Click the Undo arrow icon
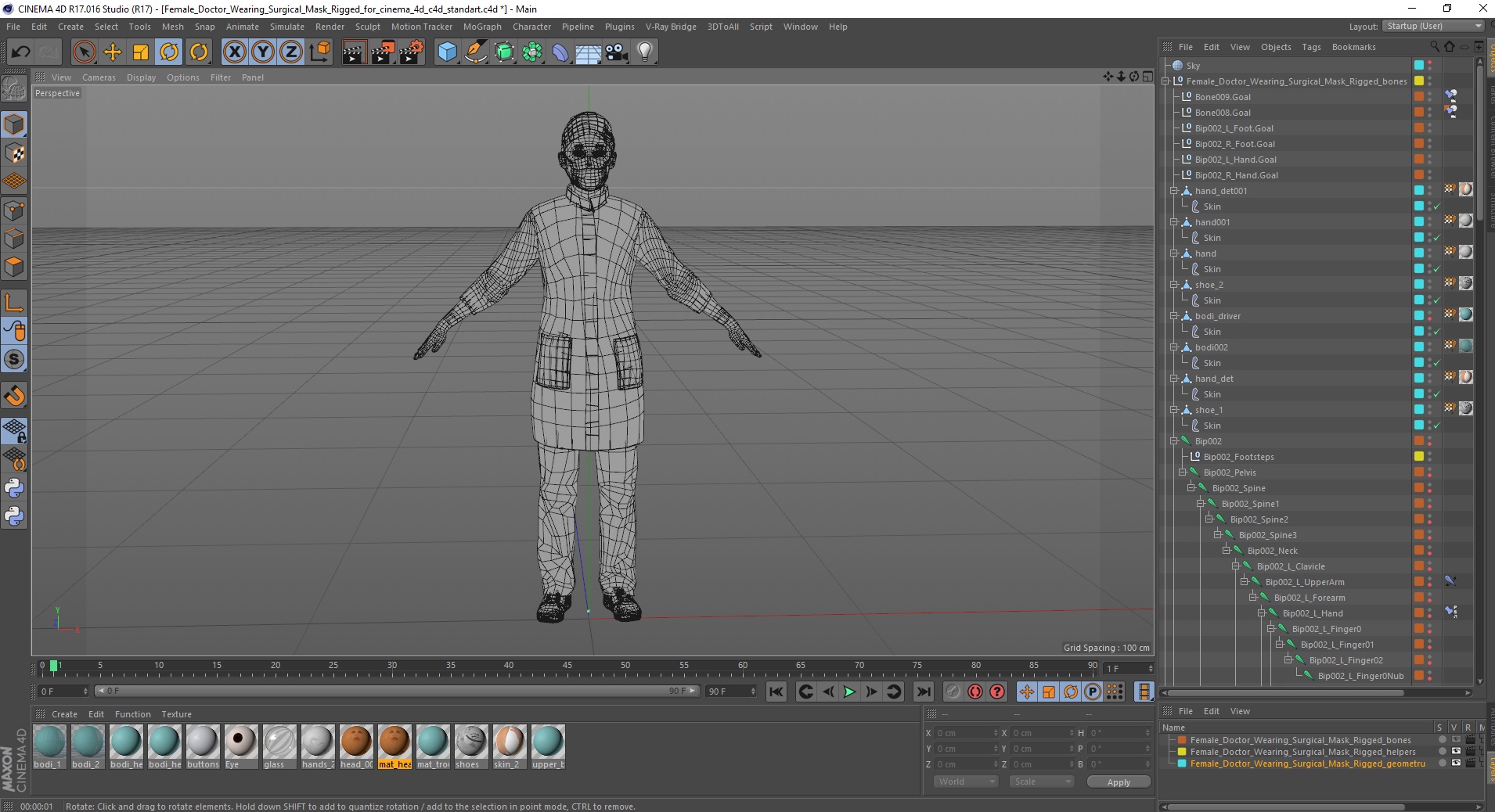 pyautogui.click(x=20, y=52)
